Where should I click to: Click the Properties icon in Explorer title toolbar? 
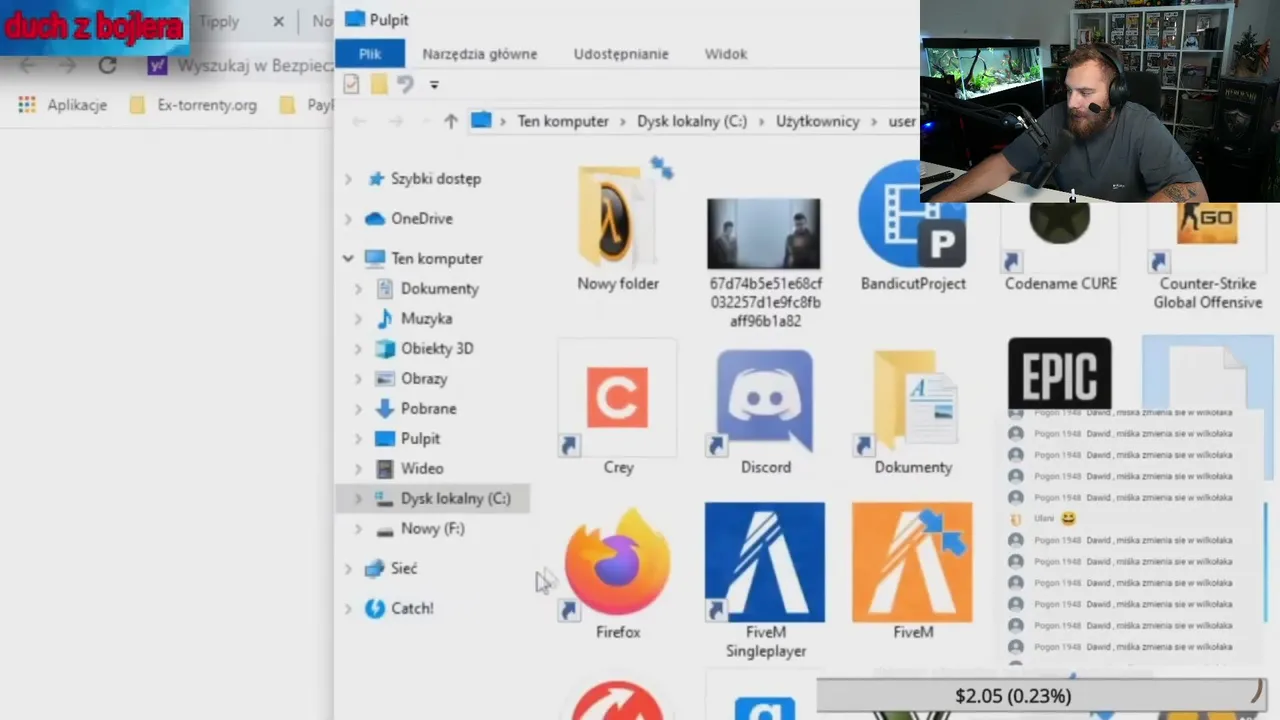tap(351, 84)
